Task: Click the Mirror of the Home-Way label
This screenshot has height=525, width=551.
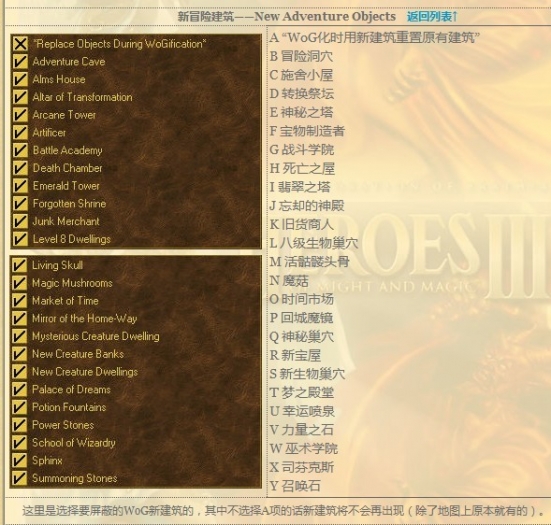Action: tap(84, 318)
